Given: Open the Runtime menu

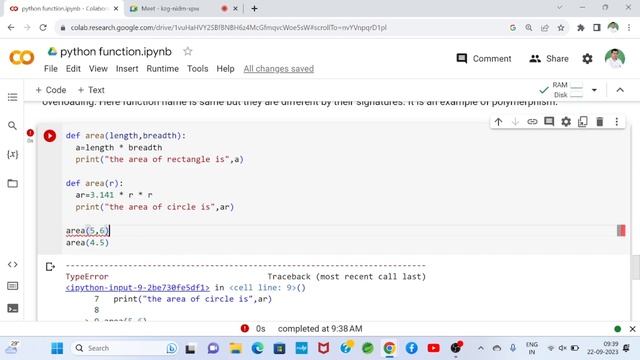Looking at the screenshot, I should click(x=162, y=69).
